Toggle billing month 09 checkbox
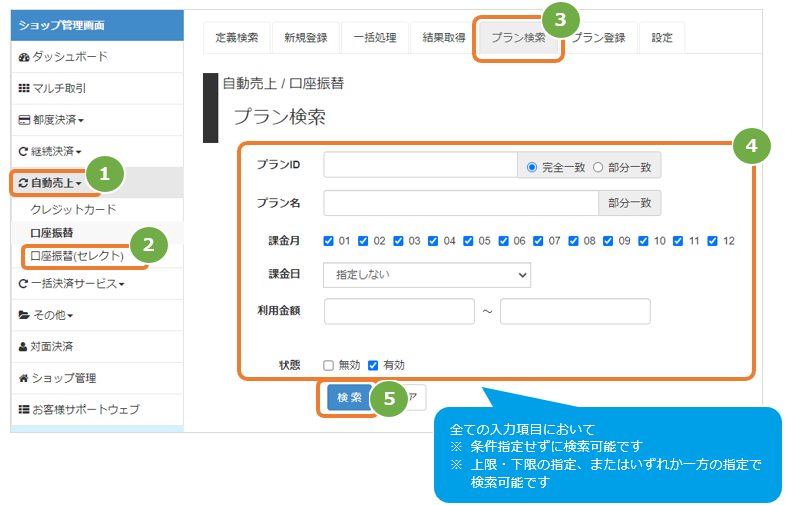The width and height of the screenshot is (785, 505). tap(608, 241)
